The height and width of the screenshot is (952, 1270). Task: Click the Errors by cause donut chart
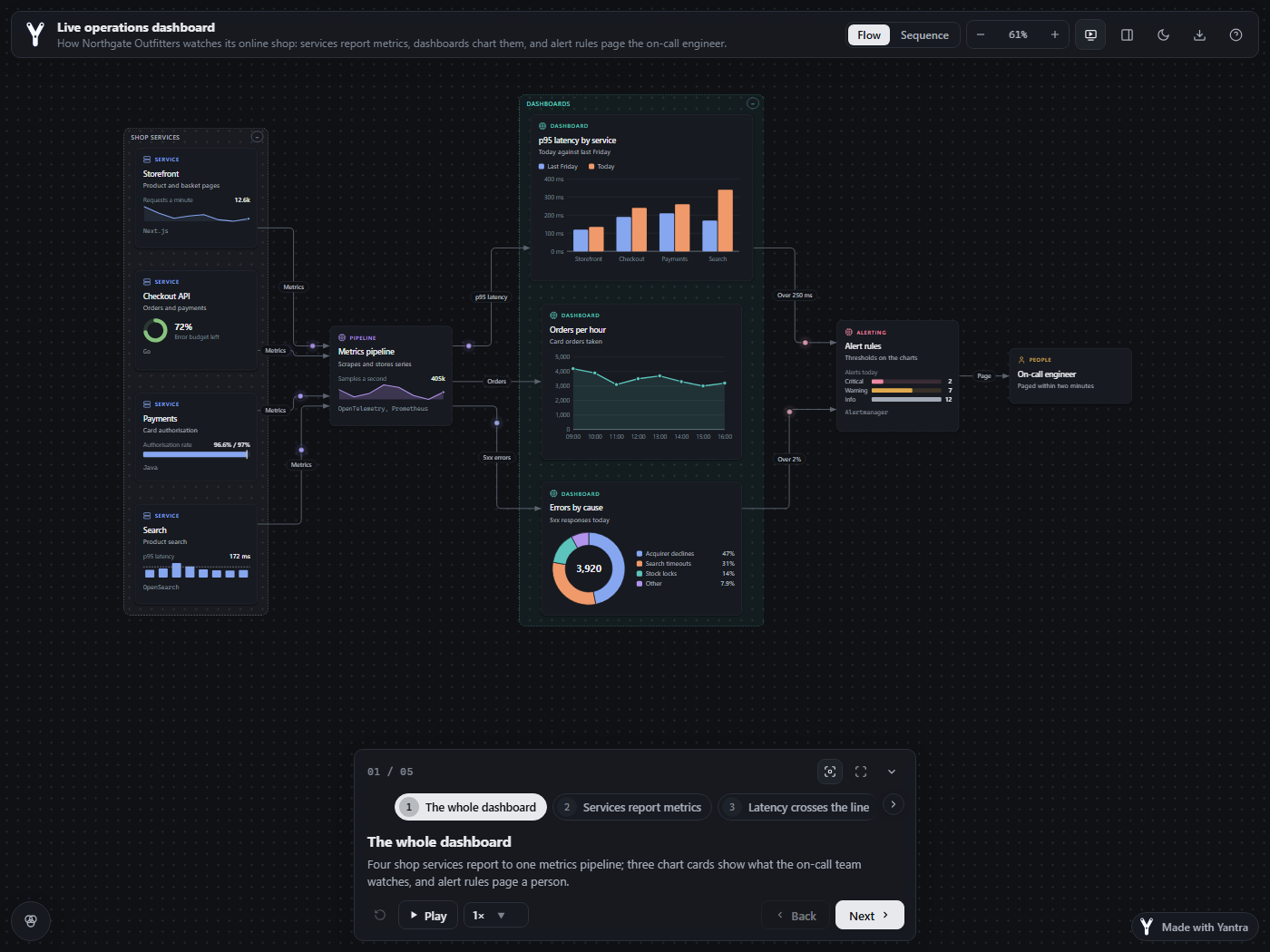click(589, 568)
